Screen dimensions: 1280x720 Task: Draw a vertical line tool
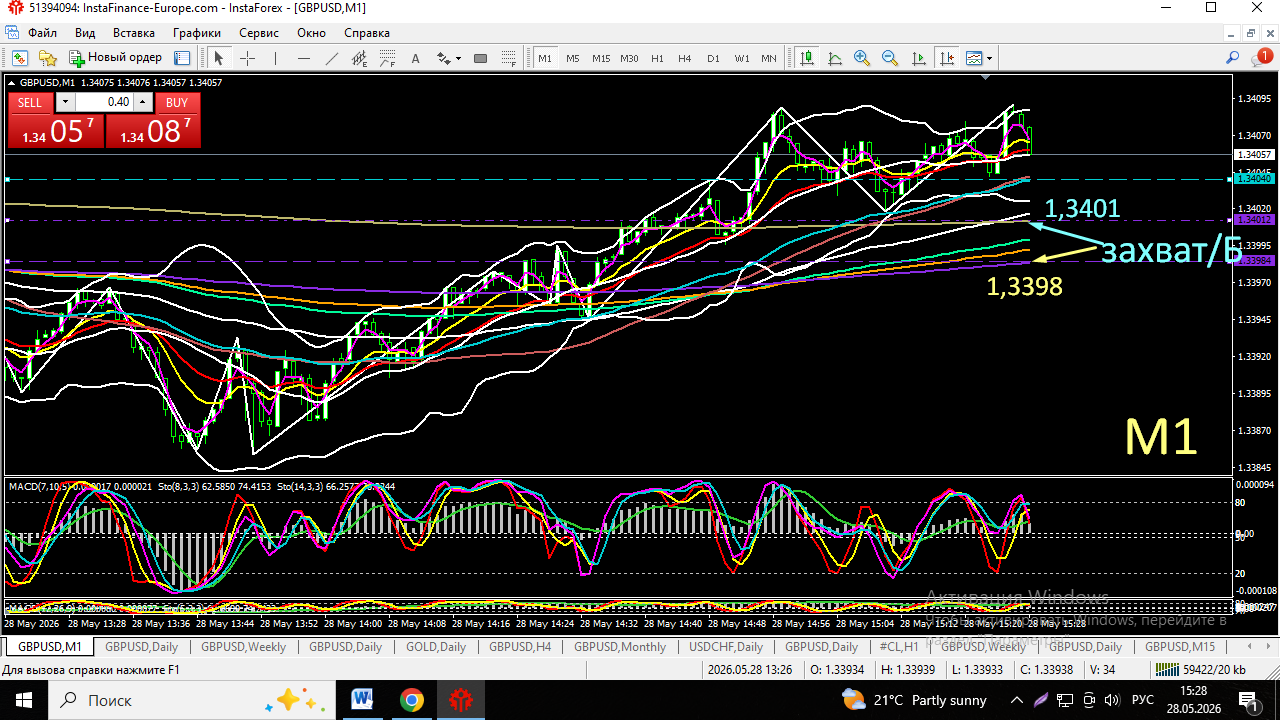[276, 58]
